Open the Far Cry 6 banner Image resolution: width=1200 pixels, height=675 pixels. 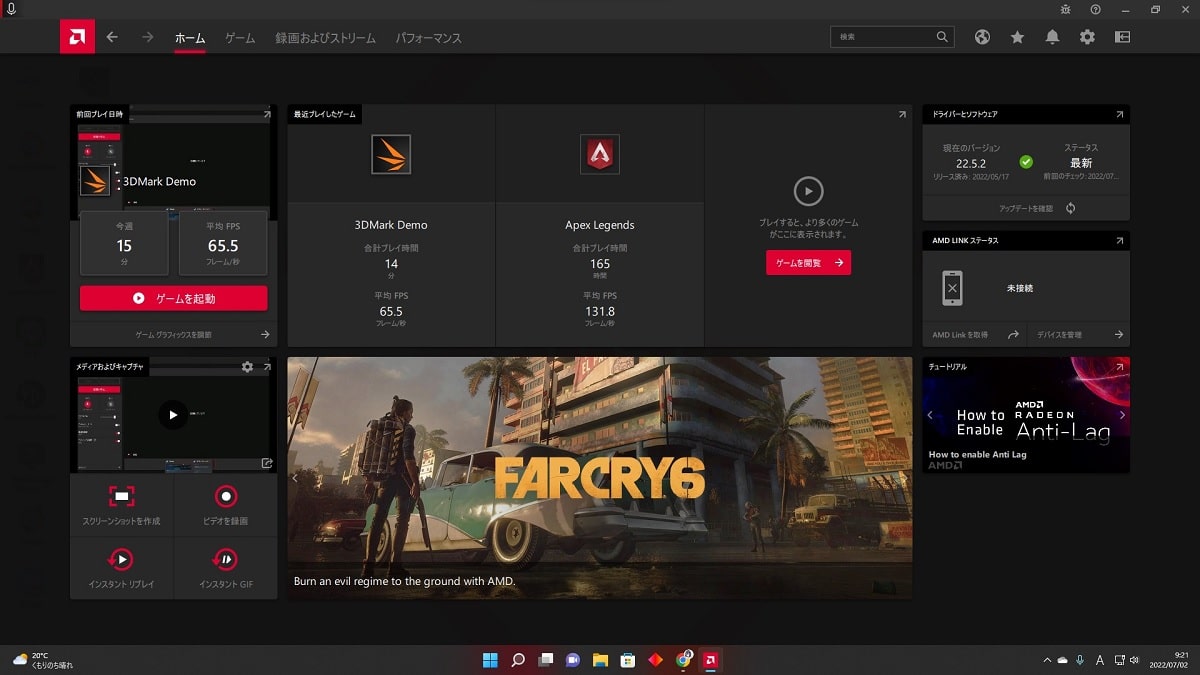point(600,478)
